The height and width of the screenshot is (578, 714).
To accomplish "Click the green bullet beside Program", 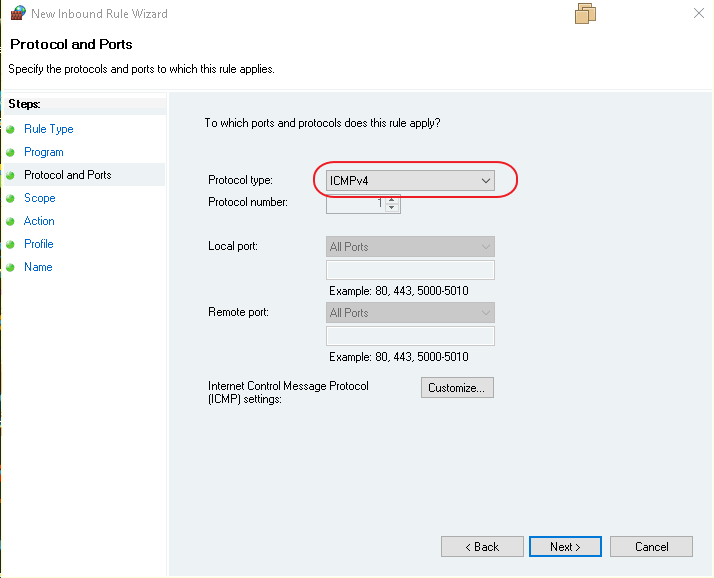I will click(x=11, y=153).
